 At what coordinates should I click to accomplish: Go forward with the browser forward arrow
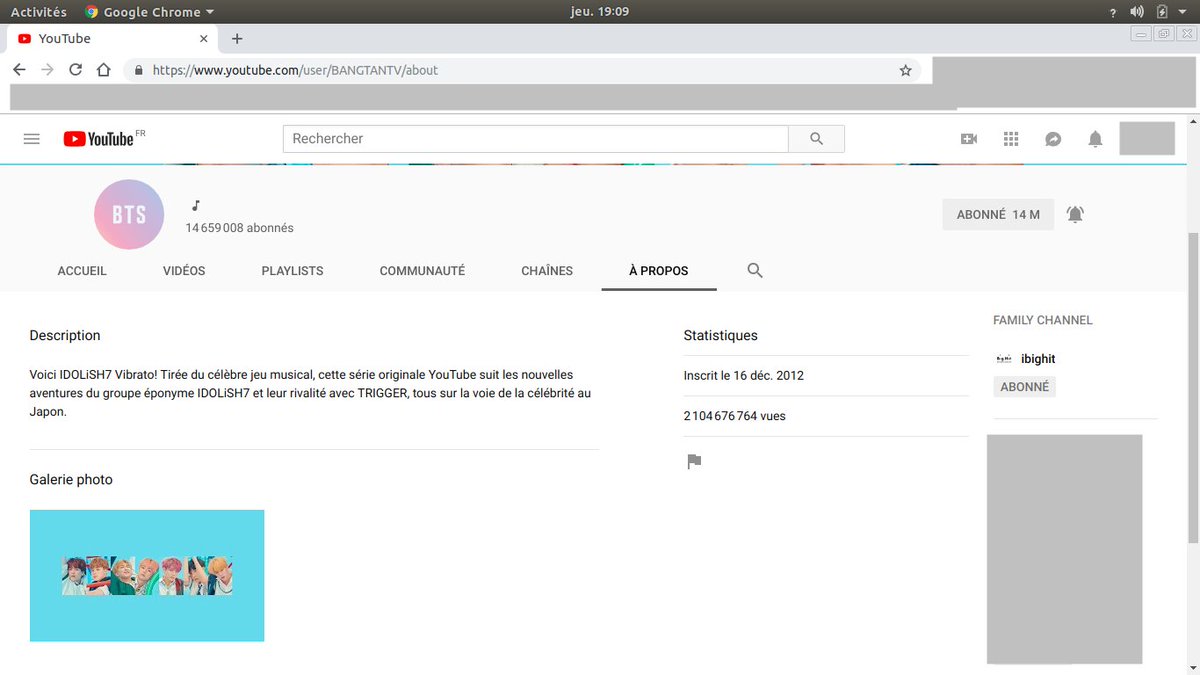47,70
